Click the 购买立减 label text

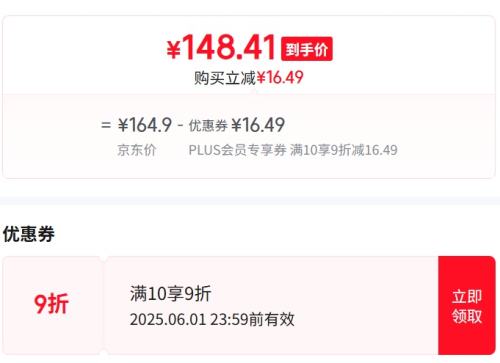[x=225, y=78]
